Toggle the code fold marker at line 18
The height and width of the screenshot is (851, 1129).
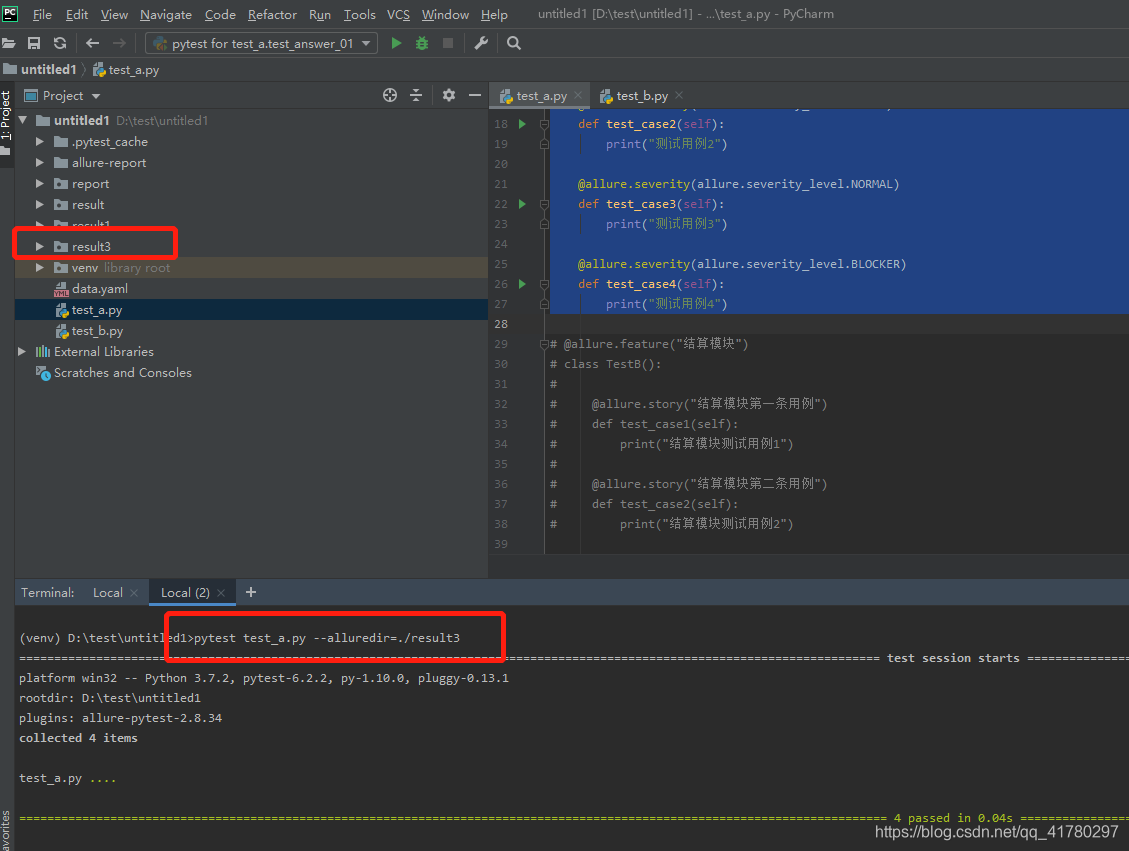click(544, 124)
